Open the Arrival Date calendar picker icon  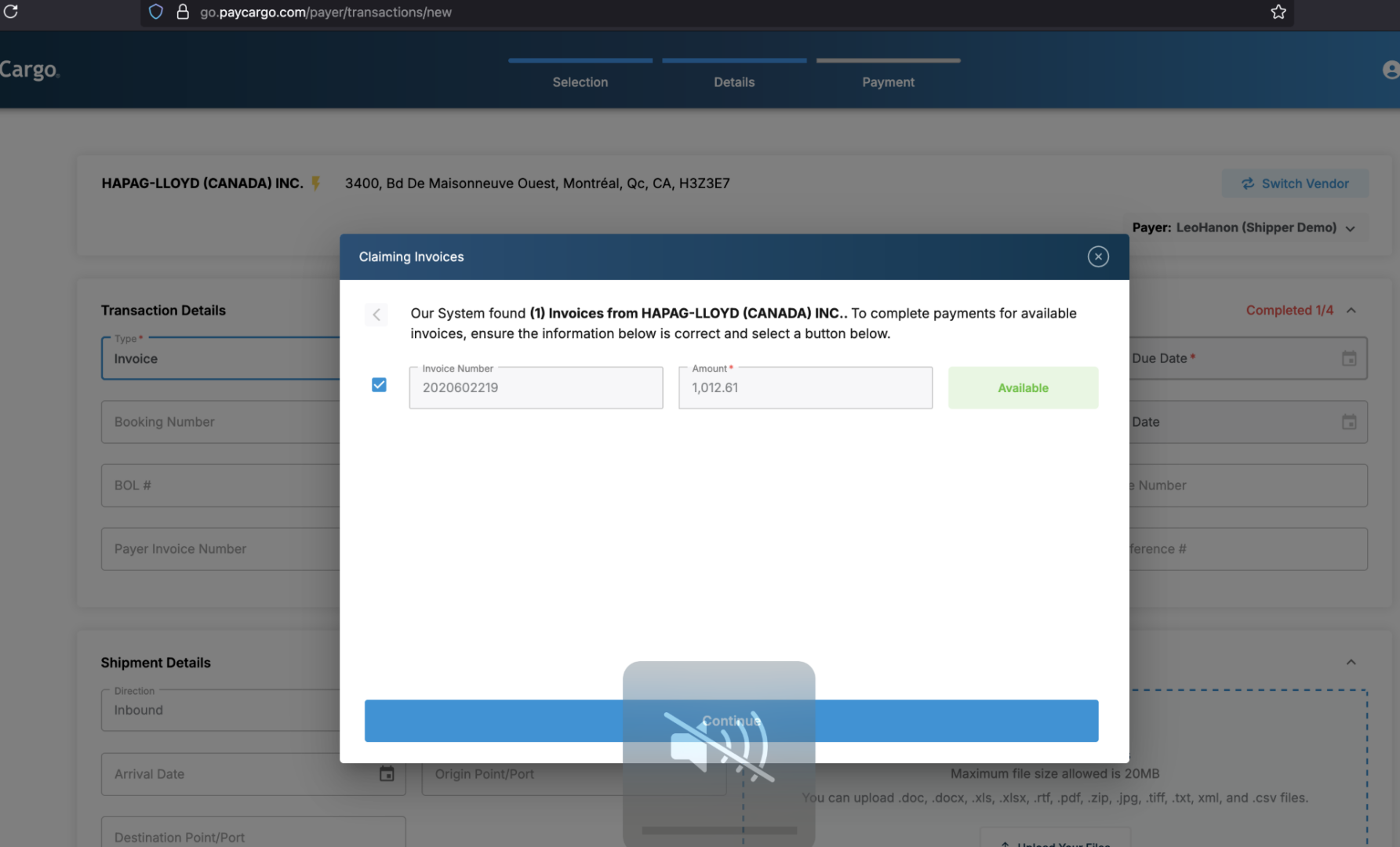pos(387,774)
